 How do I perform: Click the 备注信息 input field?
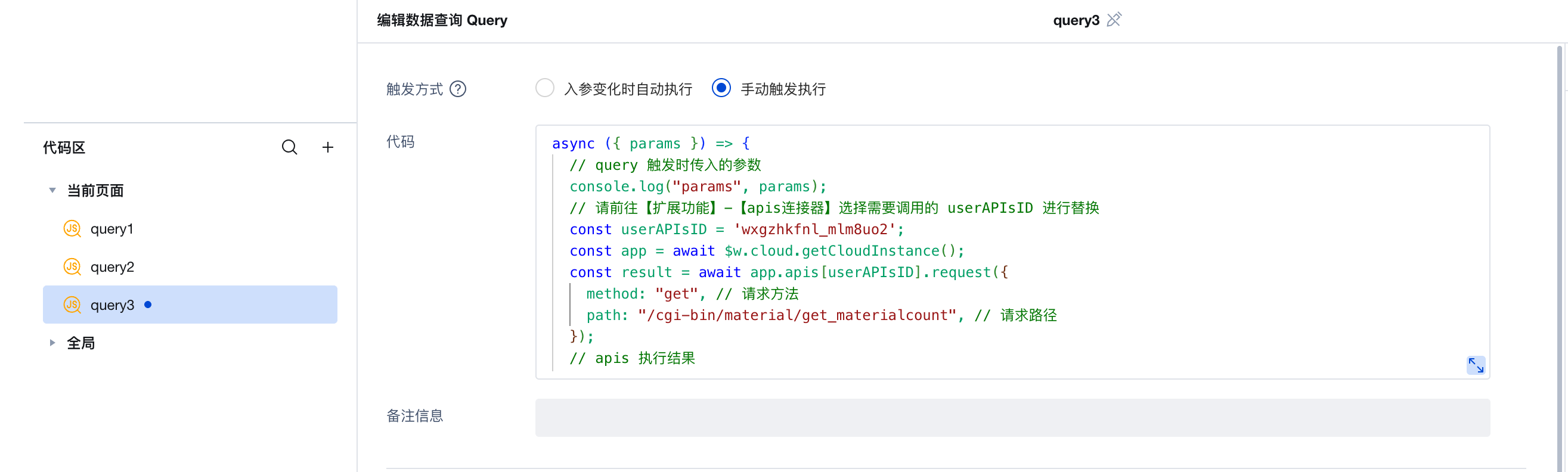point(1012,417)
